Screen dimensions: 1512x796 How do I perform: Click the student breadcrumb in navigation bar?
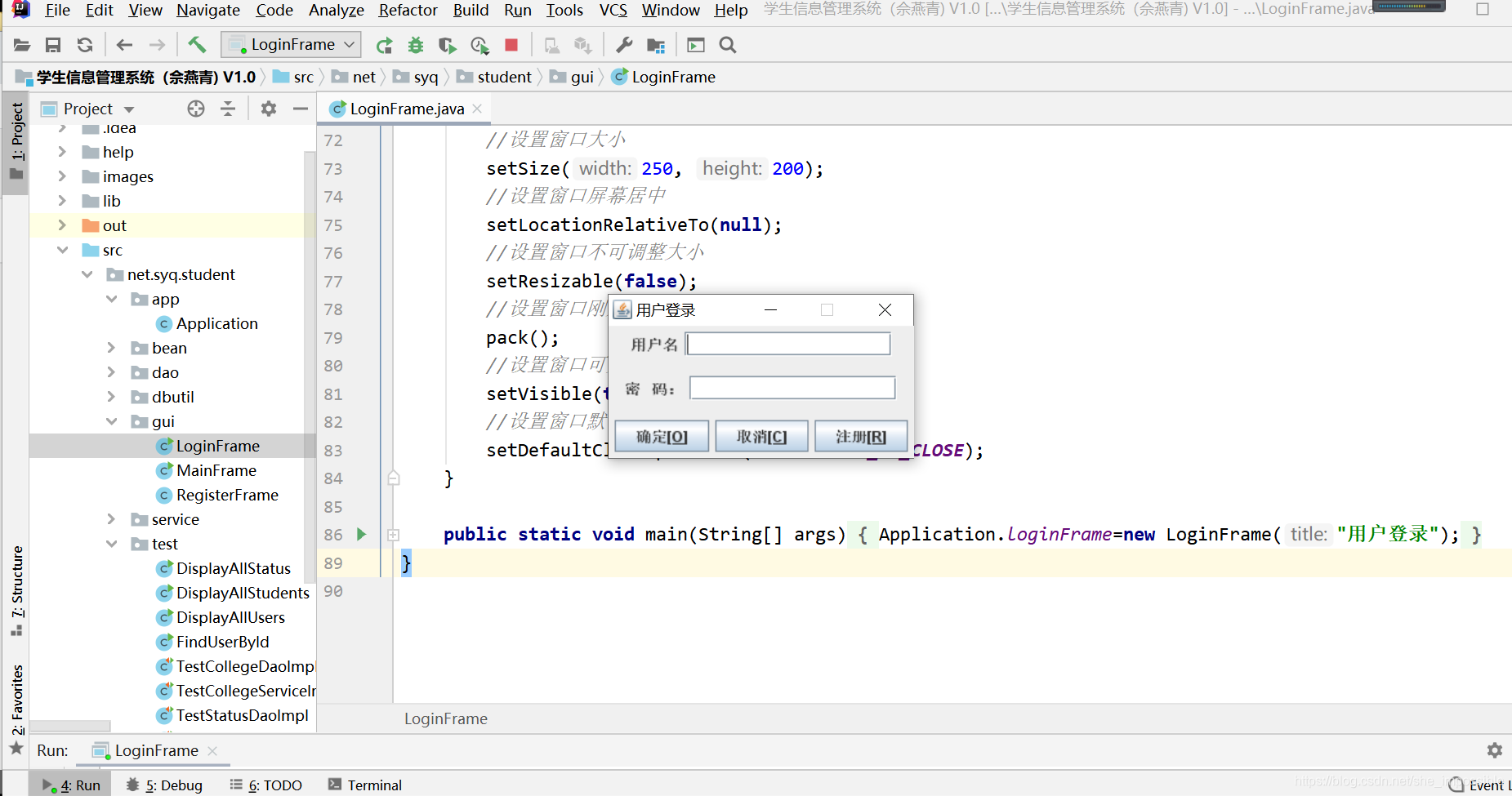tap(504, 77)
